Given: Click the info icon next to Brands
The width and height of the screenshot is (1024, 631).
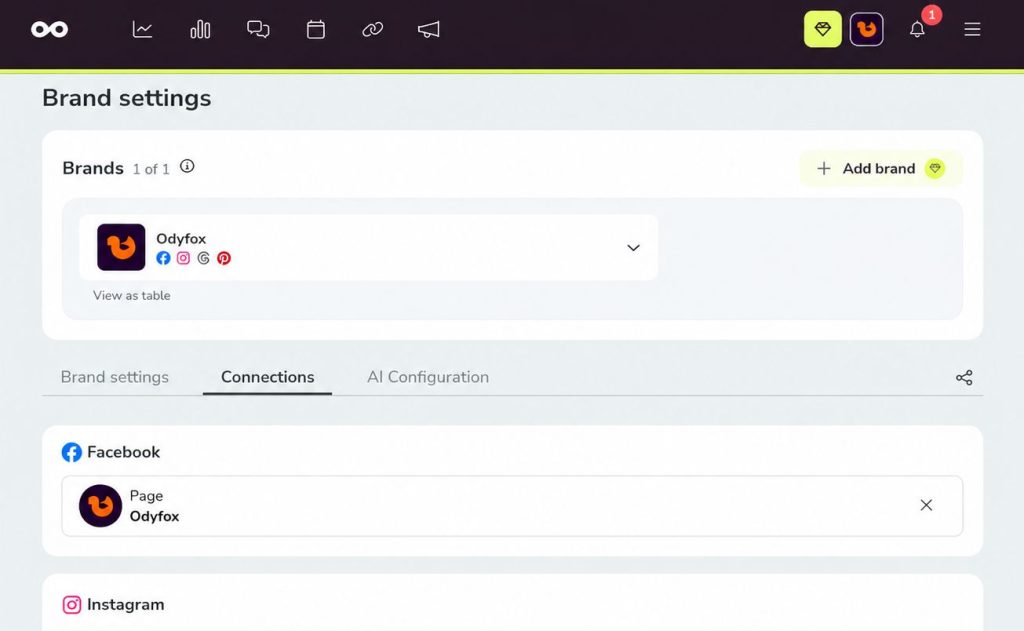Looking at the screenshot, I should coord(187,167).
